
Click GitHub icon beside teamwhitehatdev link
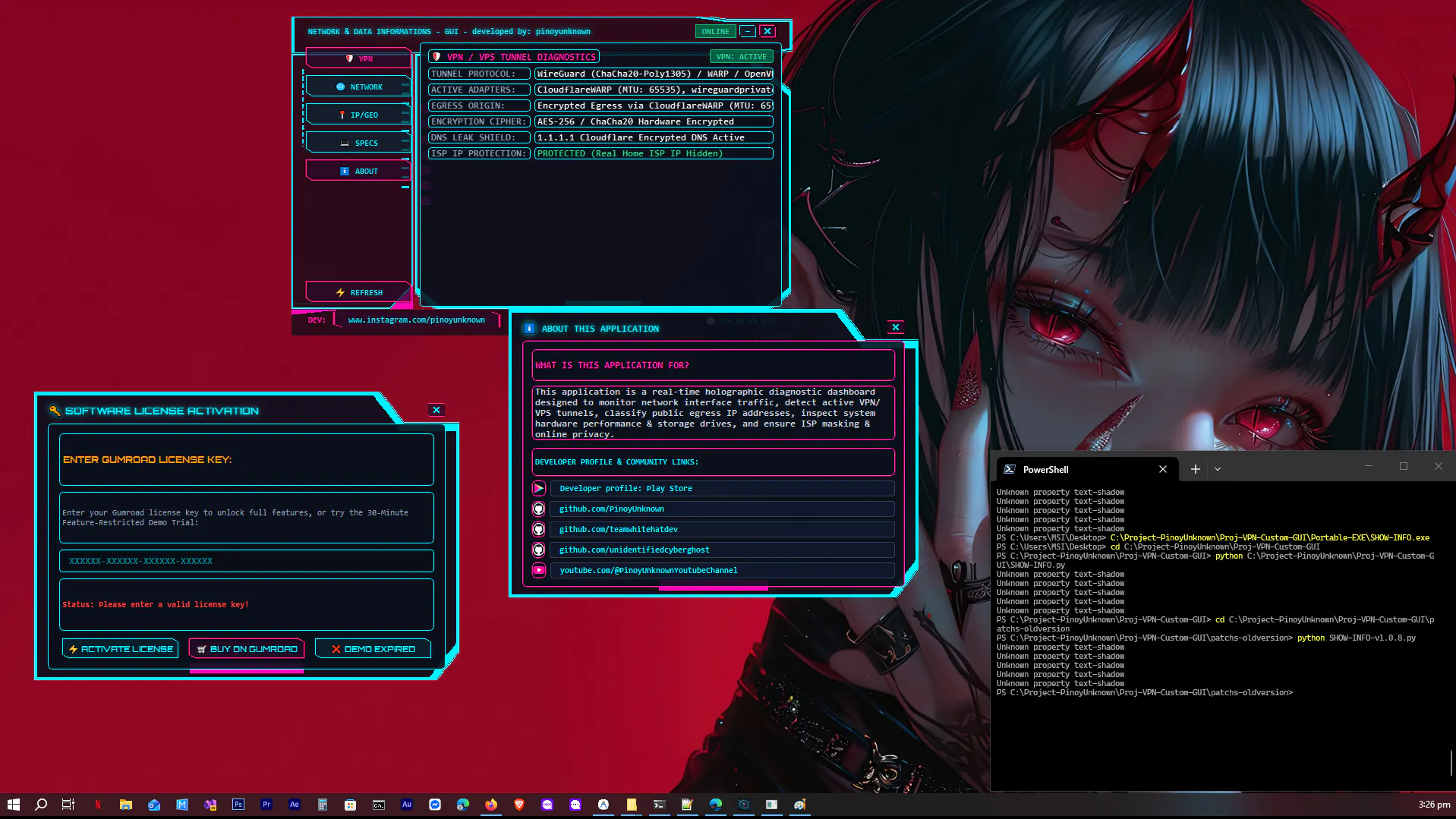[539, 529]
